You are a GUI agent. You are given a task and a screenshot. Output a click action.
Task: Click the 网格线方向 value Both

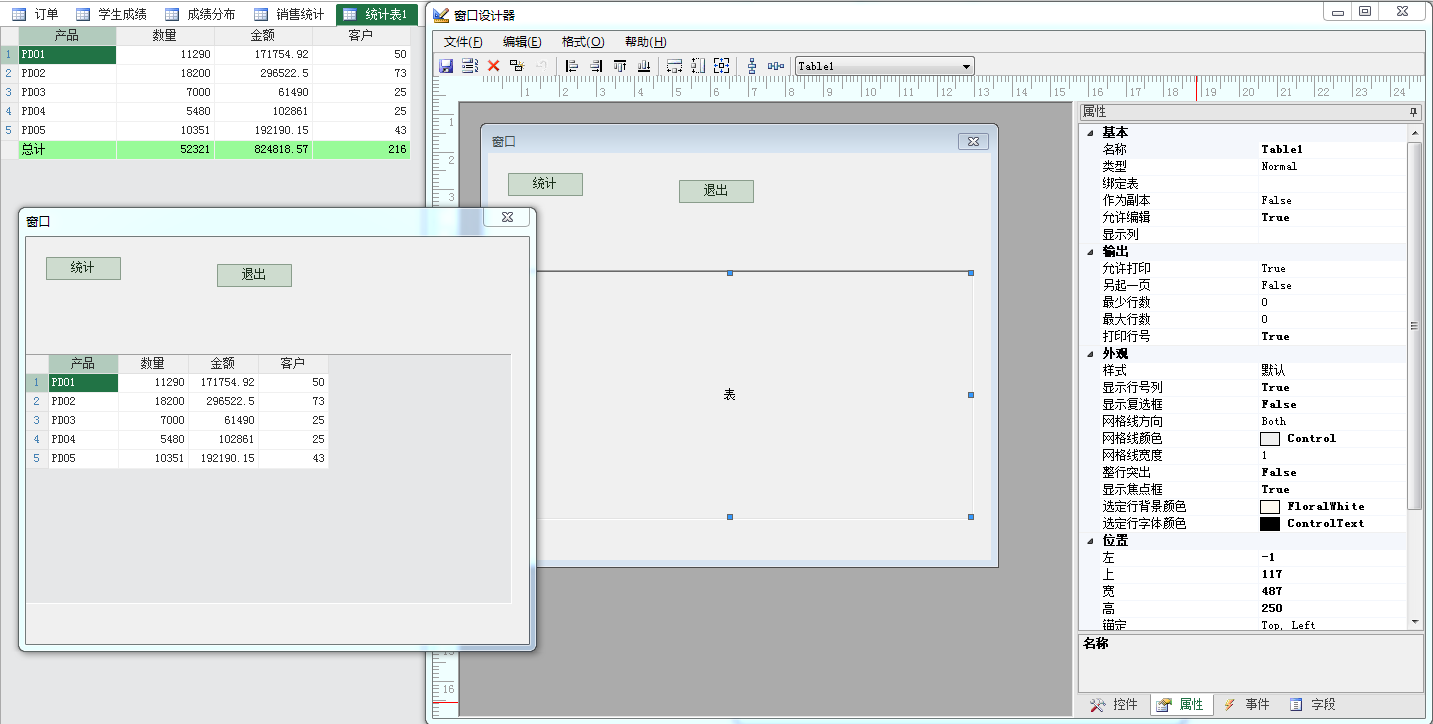coord(1332,421)
